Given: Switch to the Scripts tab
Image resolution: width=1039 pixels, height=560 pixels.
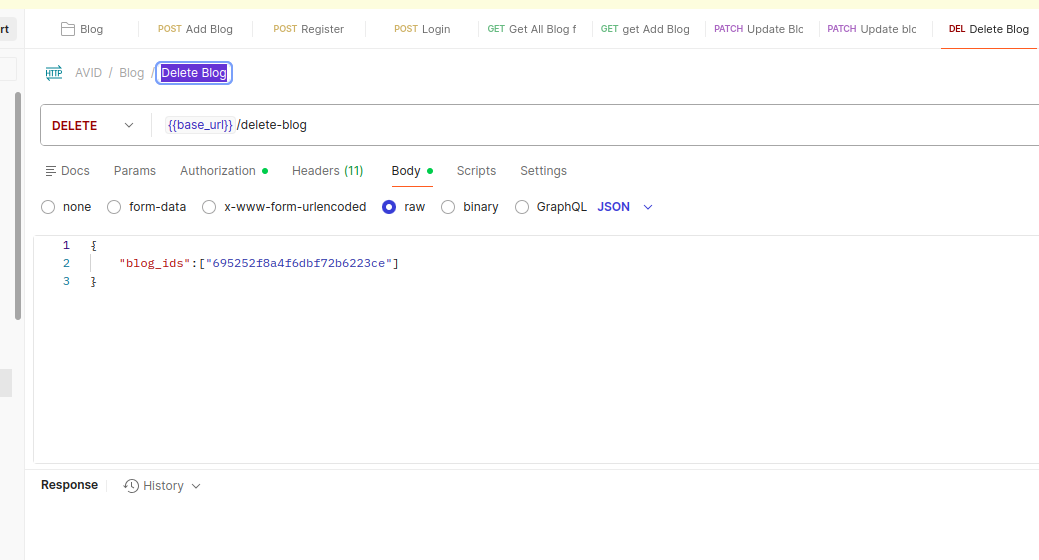Looking at the screenshot, I should coord(476,171).
